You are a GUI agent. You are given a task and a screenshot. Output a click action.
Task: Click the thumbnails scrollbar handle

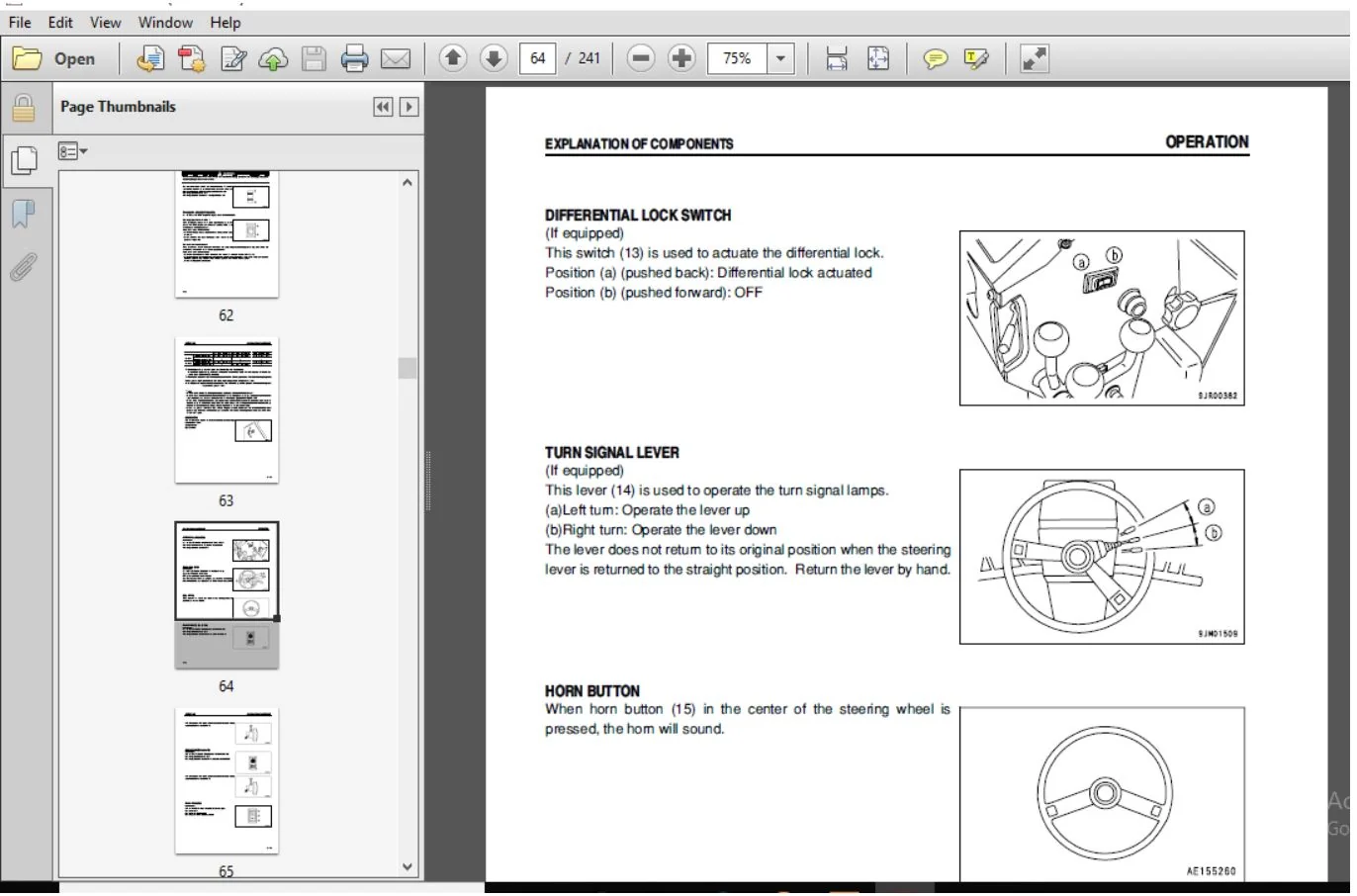407,368
